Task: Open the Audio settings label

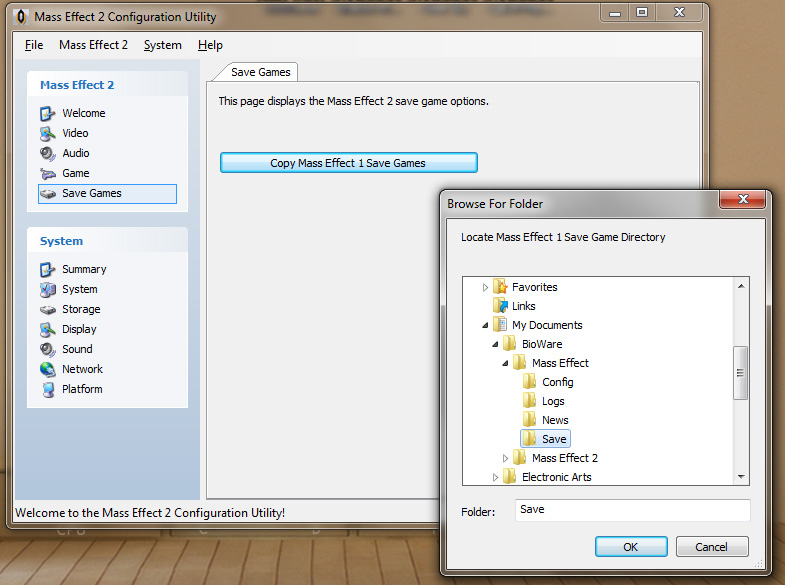Action: click(76, 153)
